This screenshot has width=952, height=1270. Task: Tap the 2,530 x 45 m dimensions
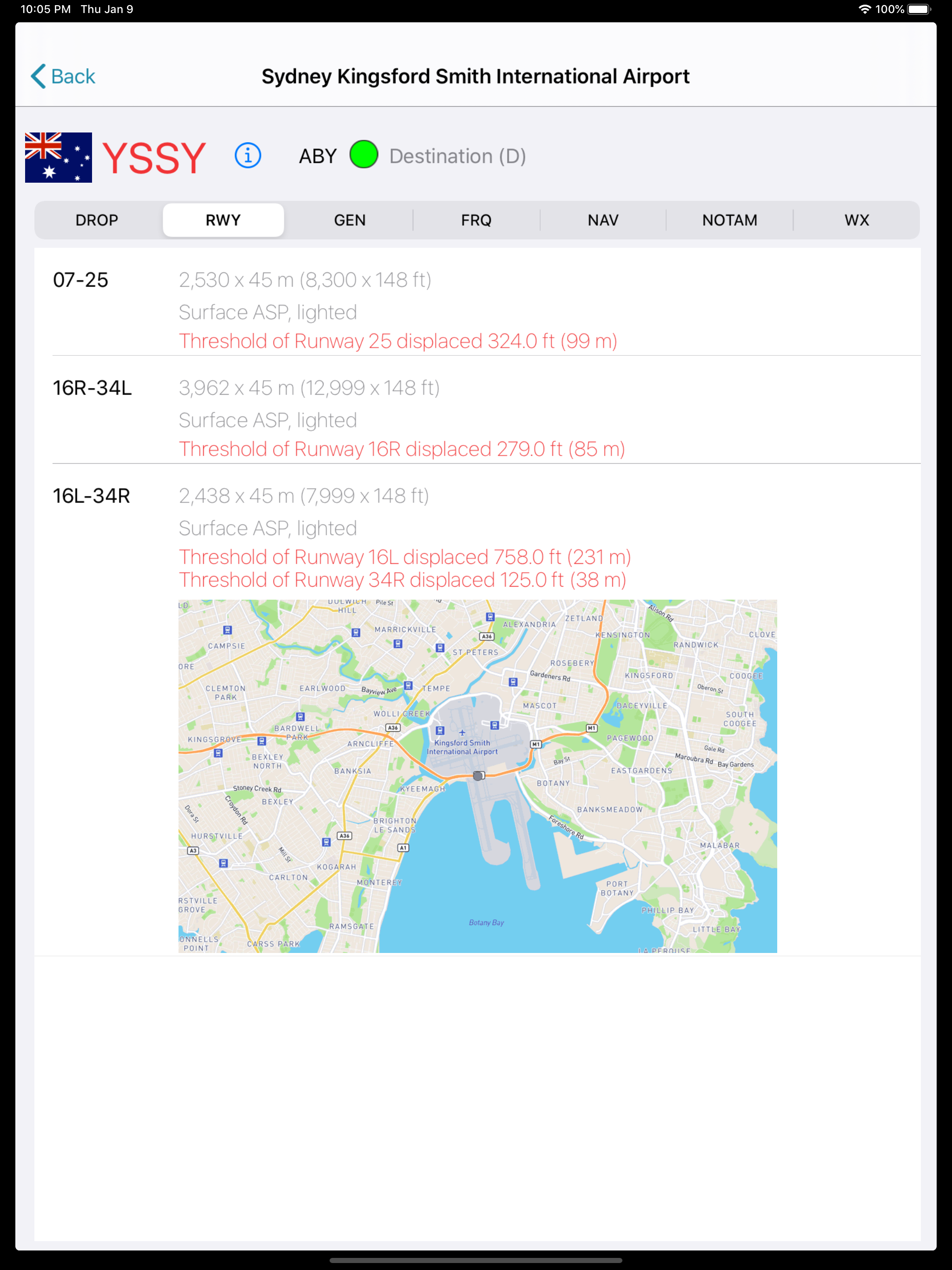point(305,280)
